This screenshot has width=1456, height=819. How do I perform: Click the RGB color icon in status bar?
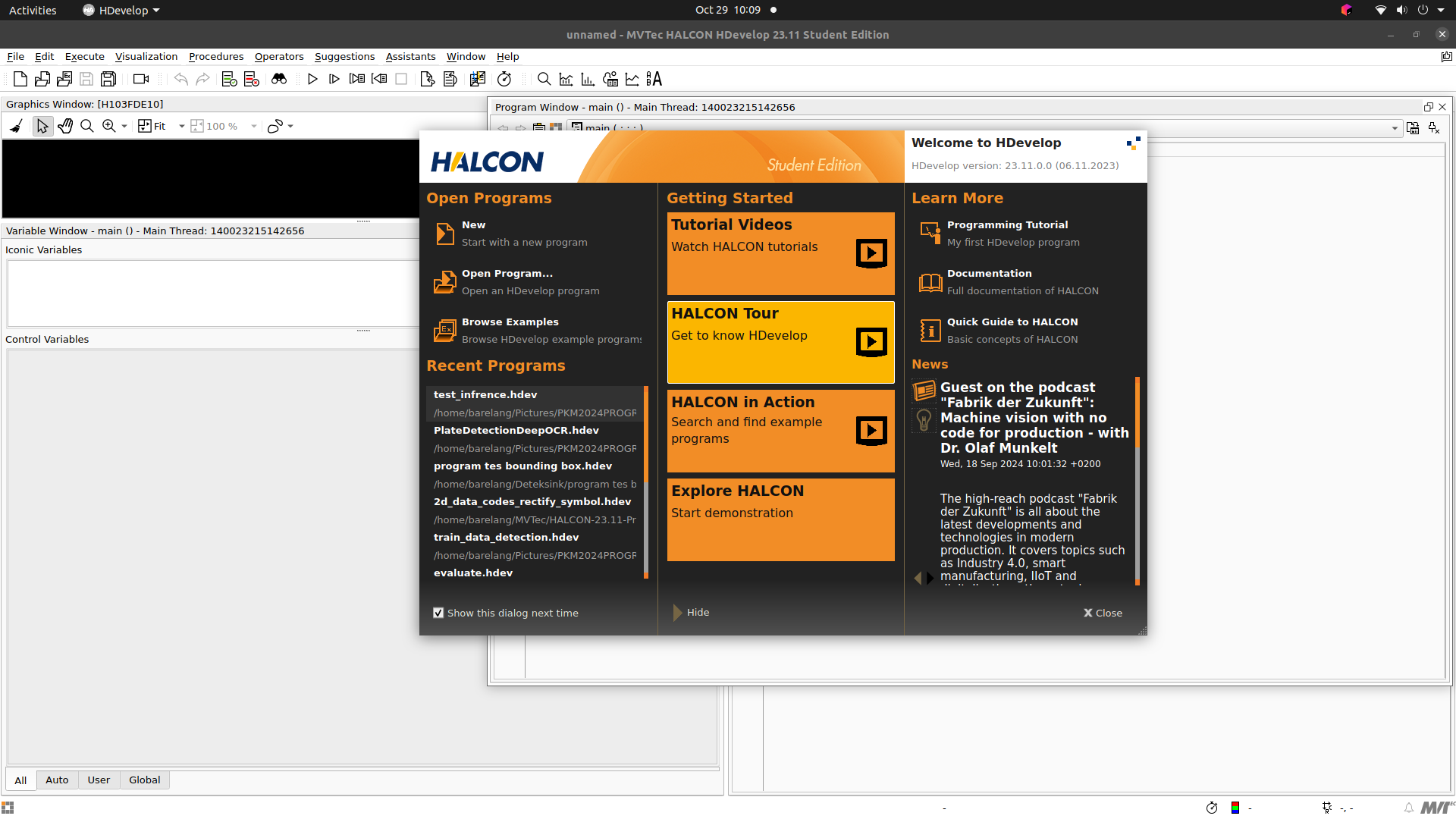[1235, 808]
